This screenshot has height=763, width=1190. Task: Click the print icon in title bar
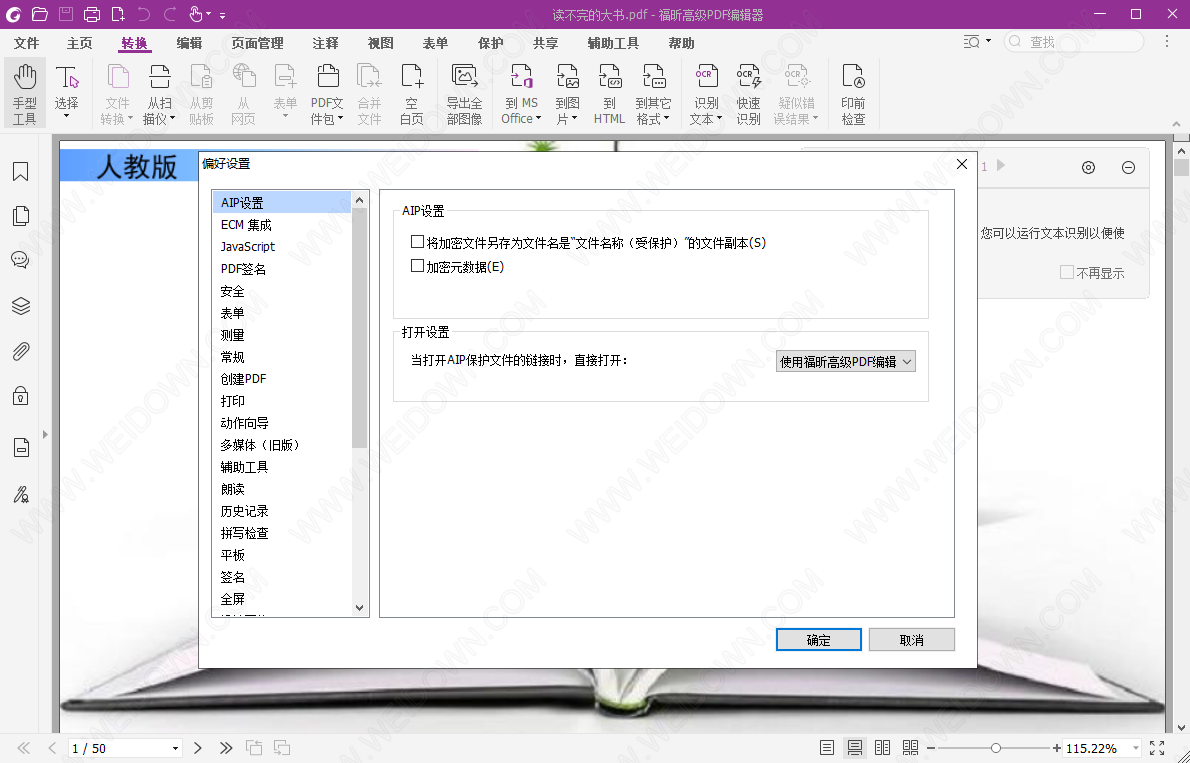click(x=91, y=14)
